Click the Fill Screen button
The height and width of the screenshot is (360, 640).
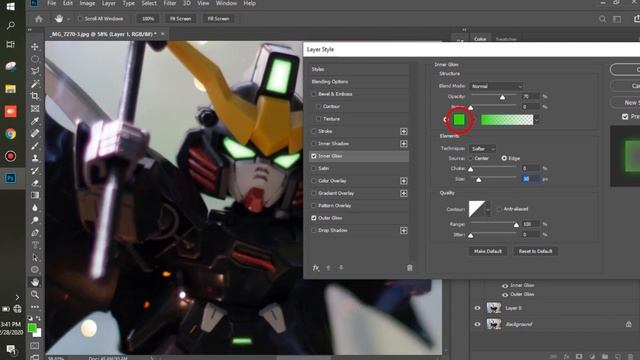[218, 19]
